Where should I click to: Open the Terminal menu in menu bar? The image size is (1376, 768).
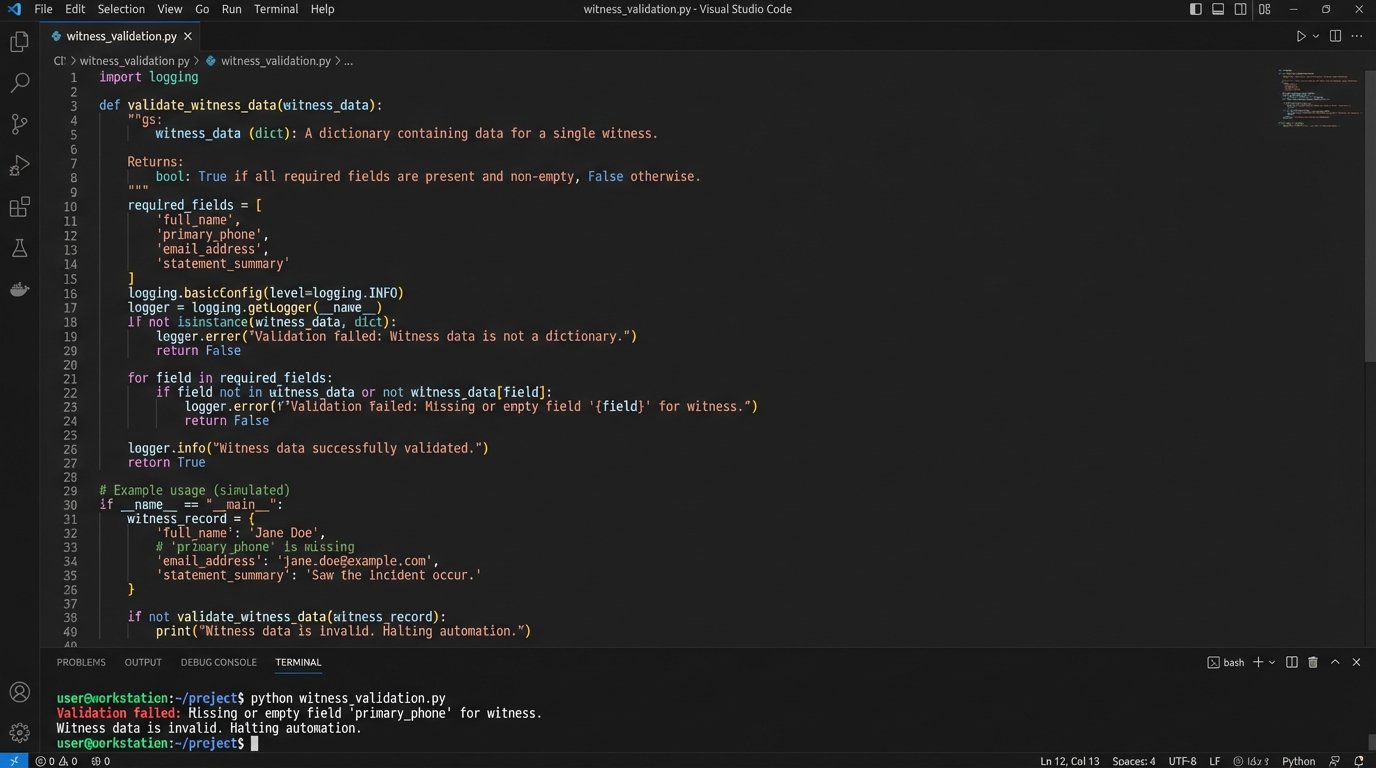point(276,9)
